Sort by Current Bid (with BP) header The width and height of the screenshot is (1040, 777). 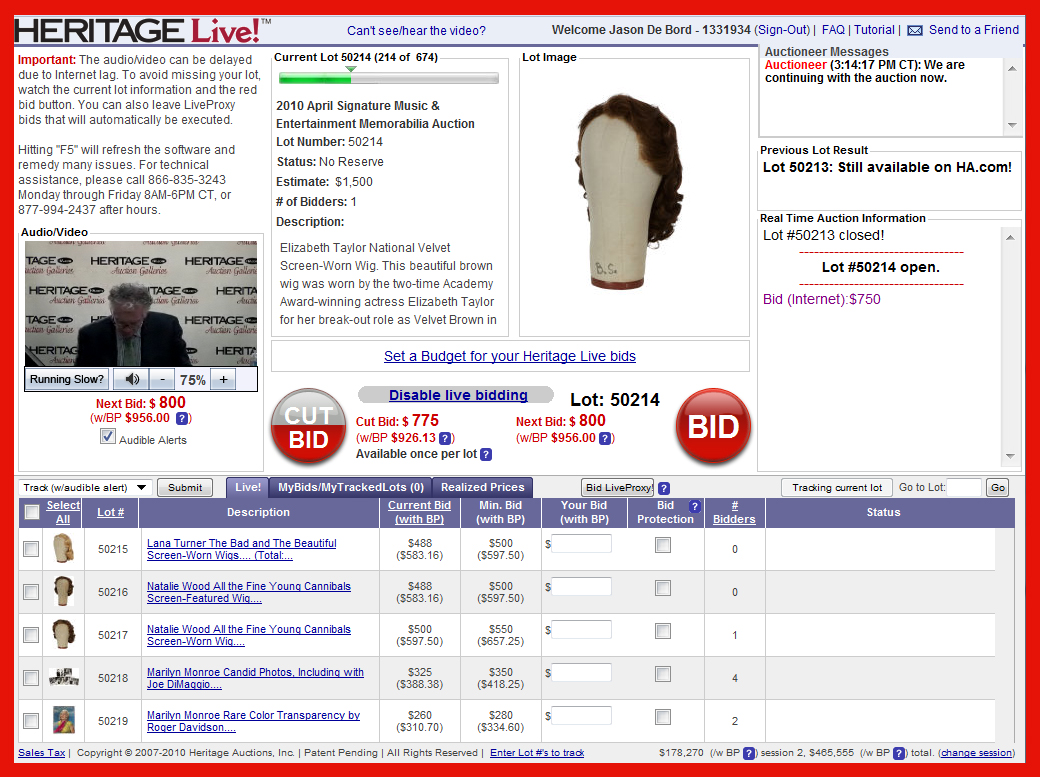[419, 512]
